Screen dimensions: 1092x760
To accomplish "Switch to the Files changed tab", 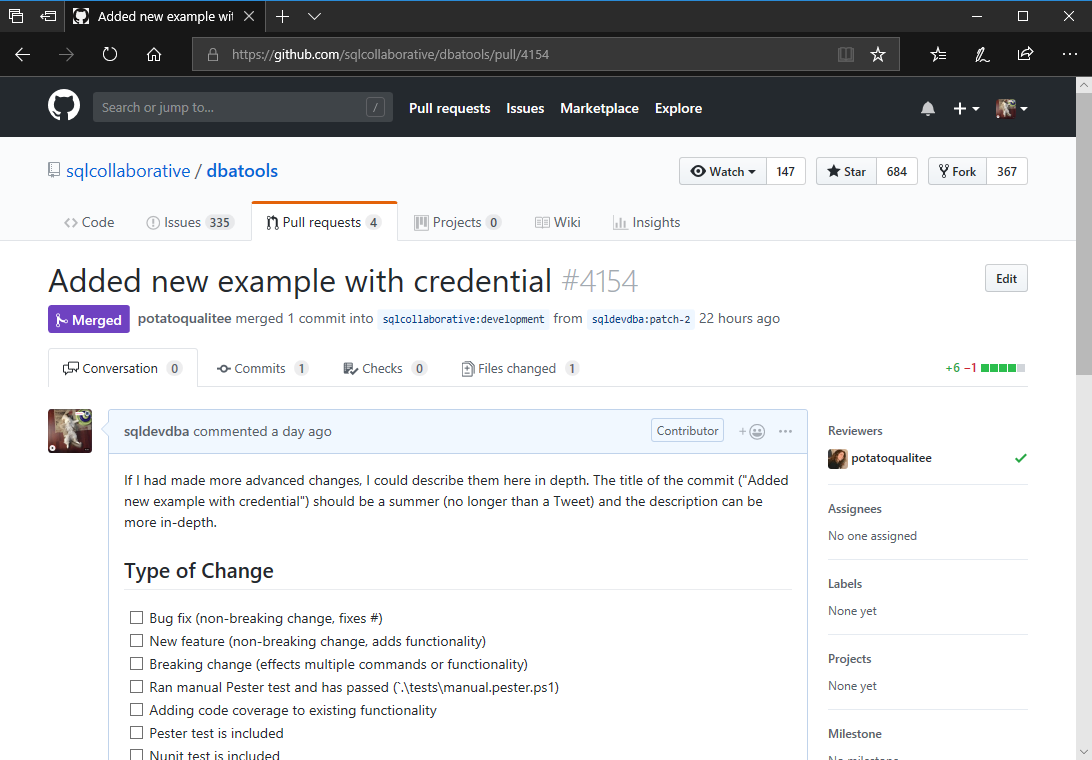I will pos(519,369).
